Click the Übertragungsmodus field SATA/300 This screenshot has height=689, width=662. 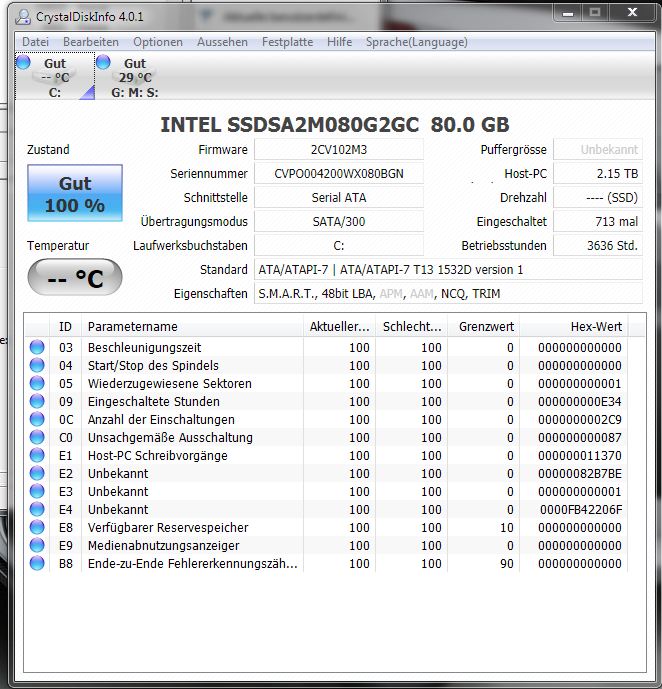point(339,221)
